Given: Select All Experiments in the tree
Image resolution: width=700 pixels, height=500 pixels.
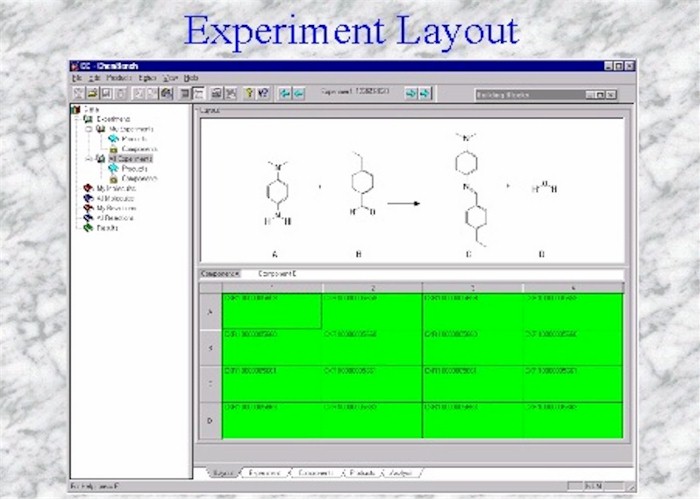Looking at the screenshot, I should click(131, 158).
